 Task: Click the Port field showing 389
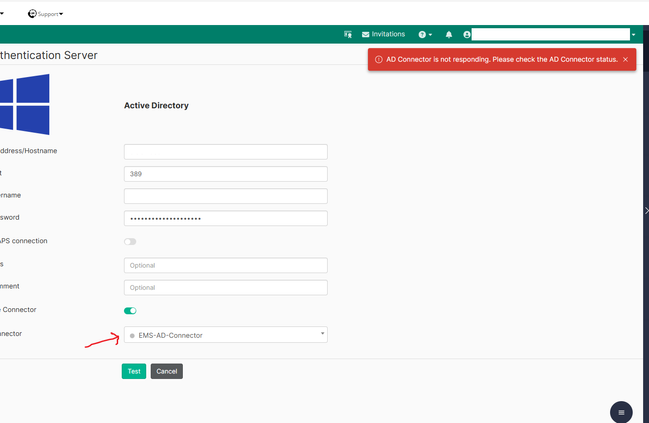(226, 174)
